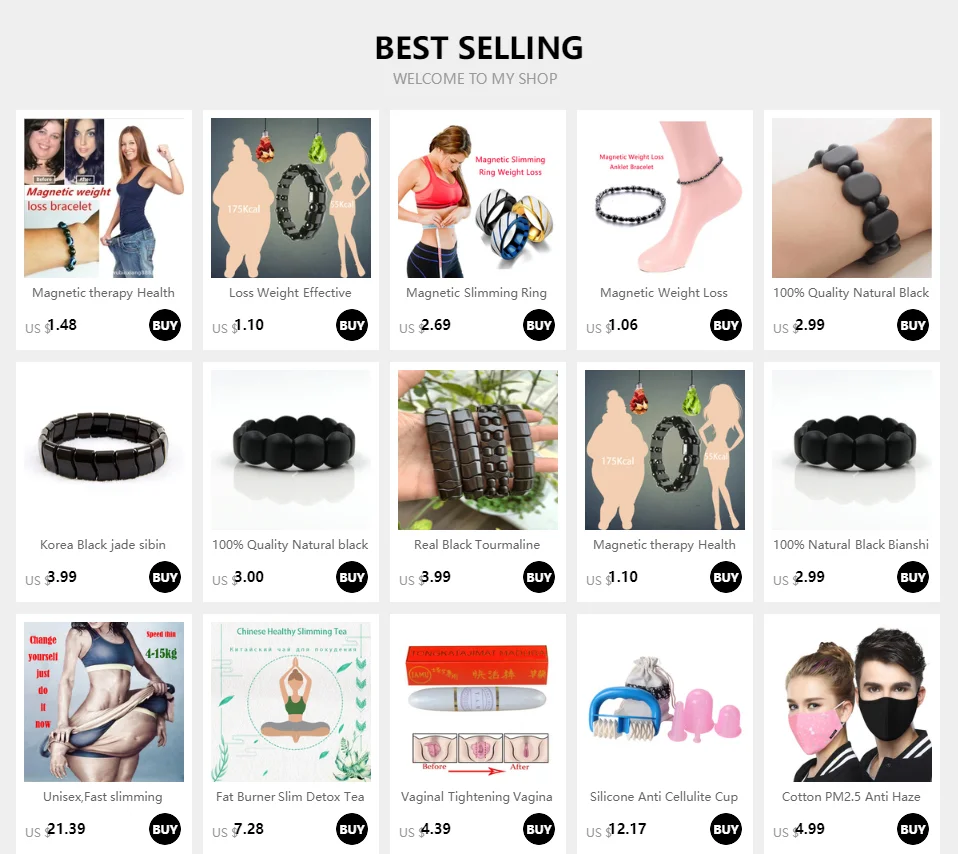
Task: Click BUY for Cotton PM2.5 Anti Haze mask
Action: [913, 829]
